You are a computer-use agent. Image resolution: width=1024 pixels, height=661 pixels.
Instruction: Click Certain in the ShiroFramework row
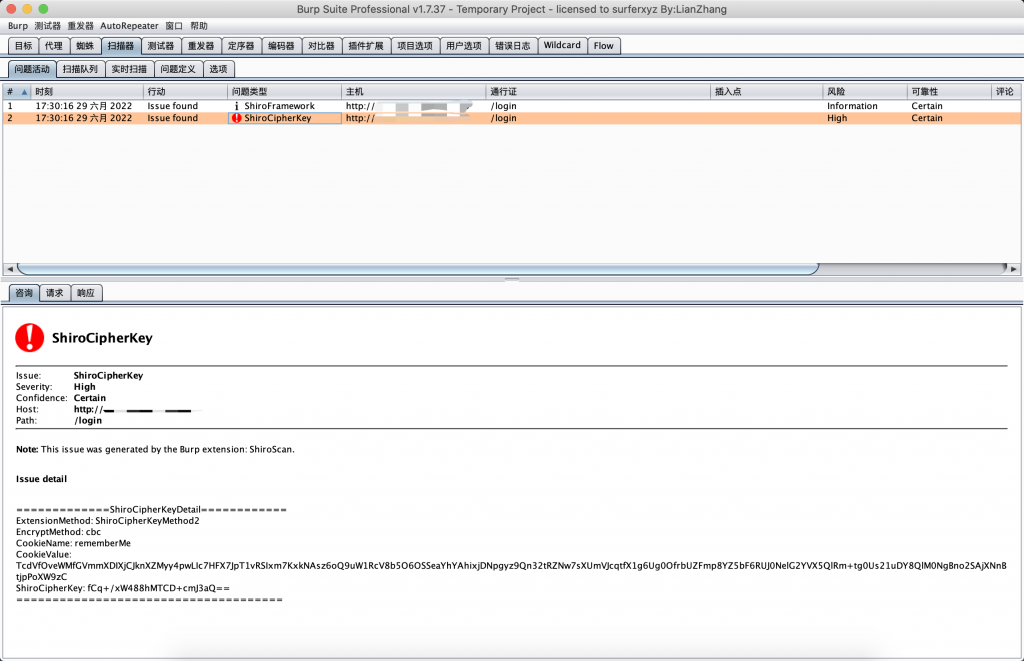tap(927, 106)
